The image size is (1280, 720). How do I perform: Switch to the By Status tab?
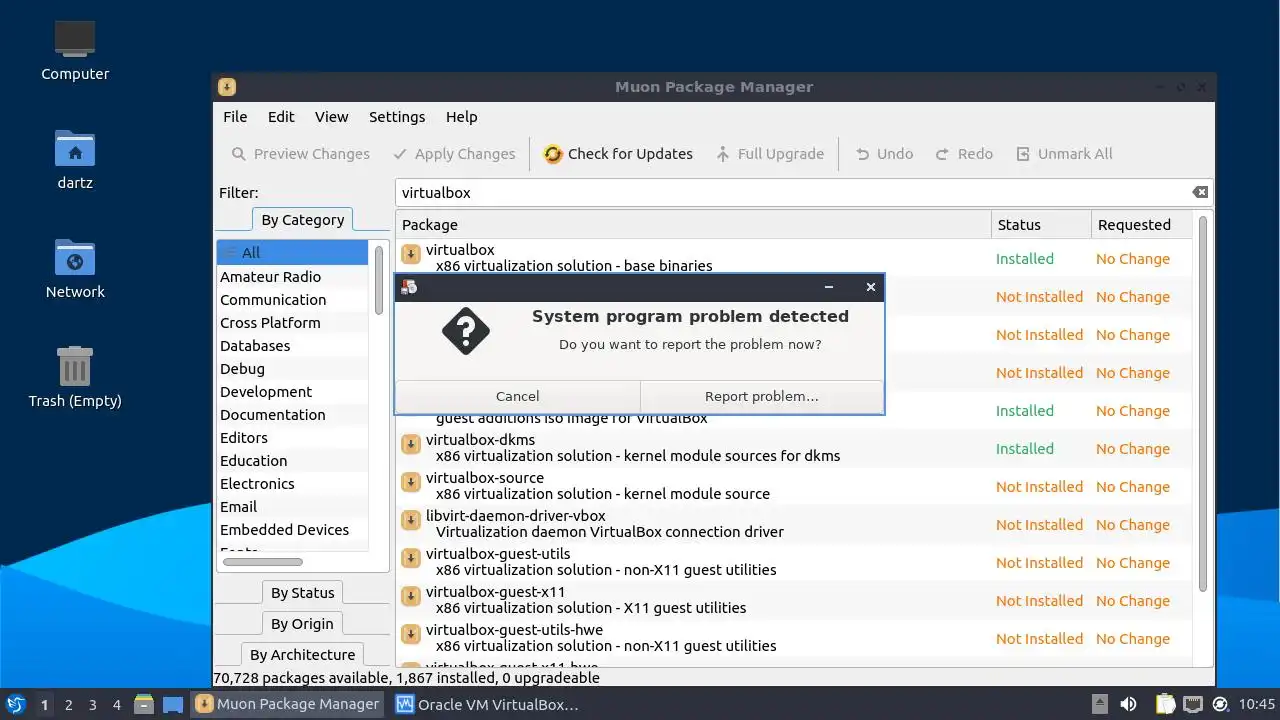pos(302,593)
